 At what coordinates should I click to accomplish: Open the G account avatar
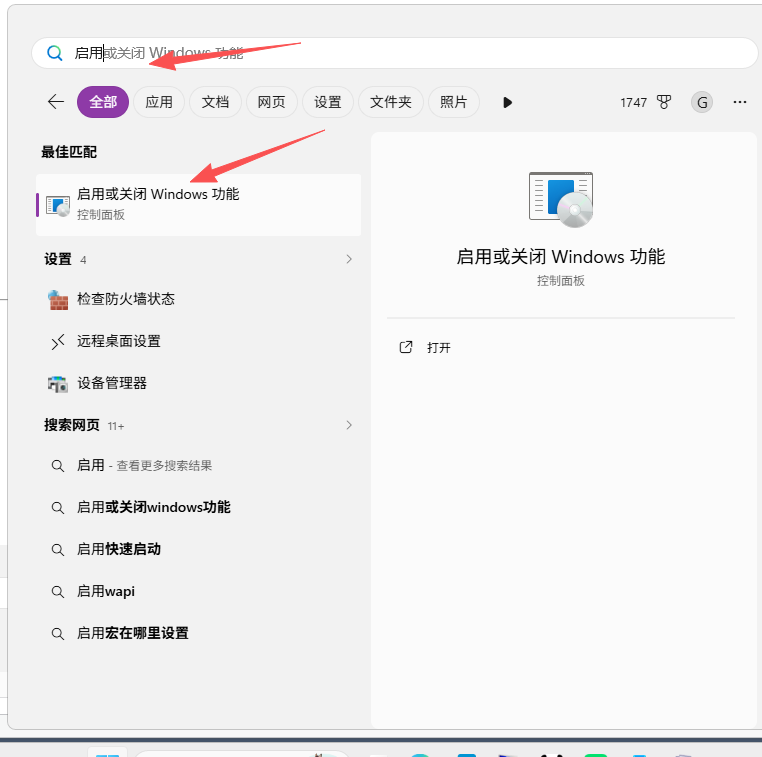(701, 103)
